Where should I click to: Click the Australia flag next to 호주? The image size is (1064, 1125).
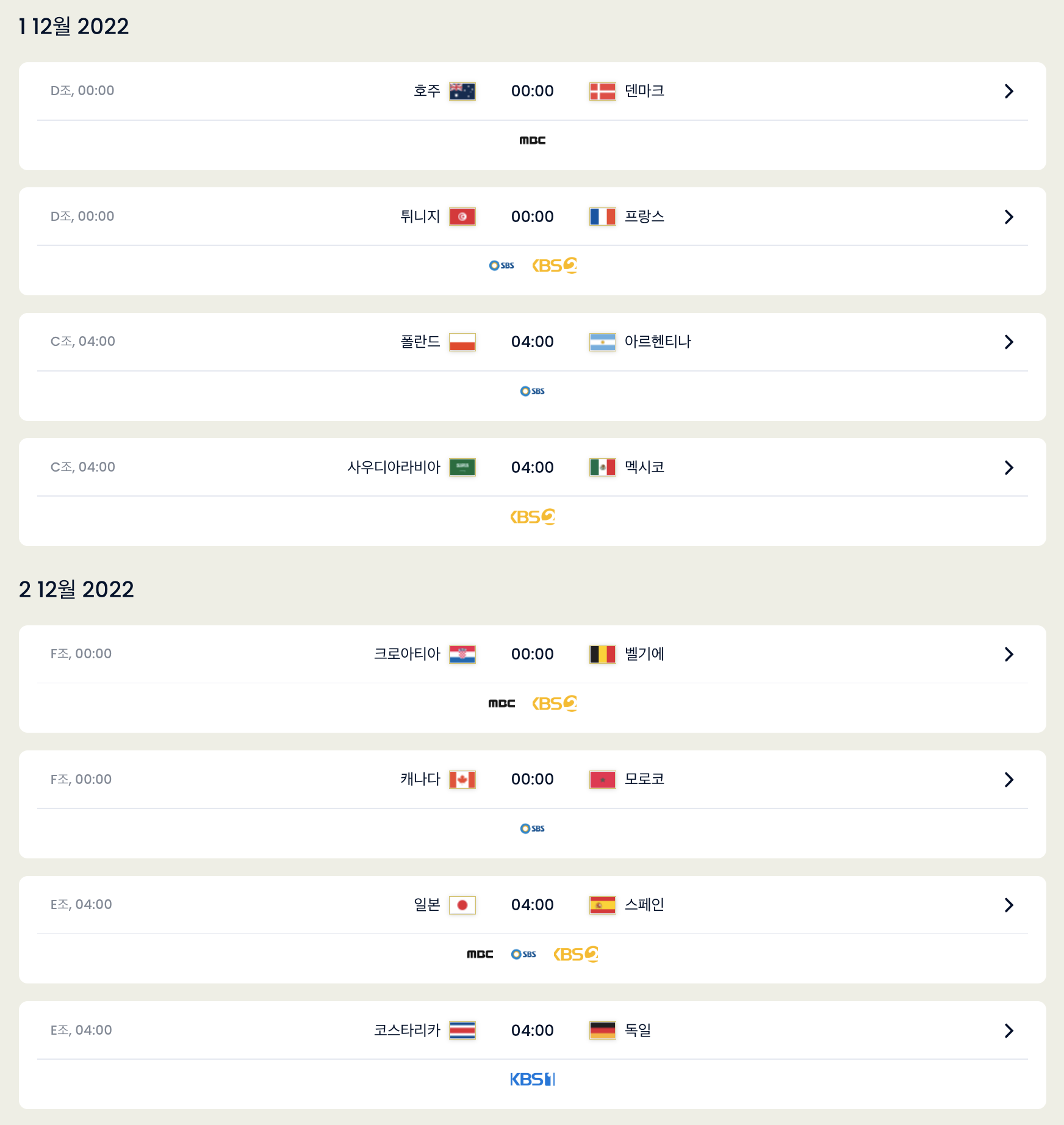click(462, 92)
